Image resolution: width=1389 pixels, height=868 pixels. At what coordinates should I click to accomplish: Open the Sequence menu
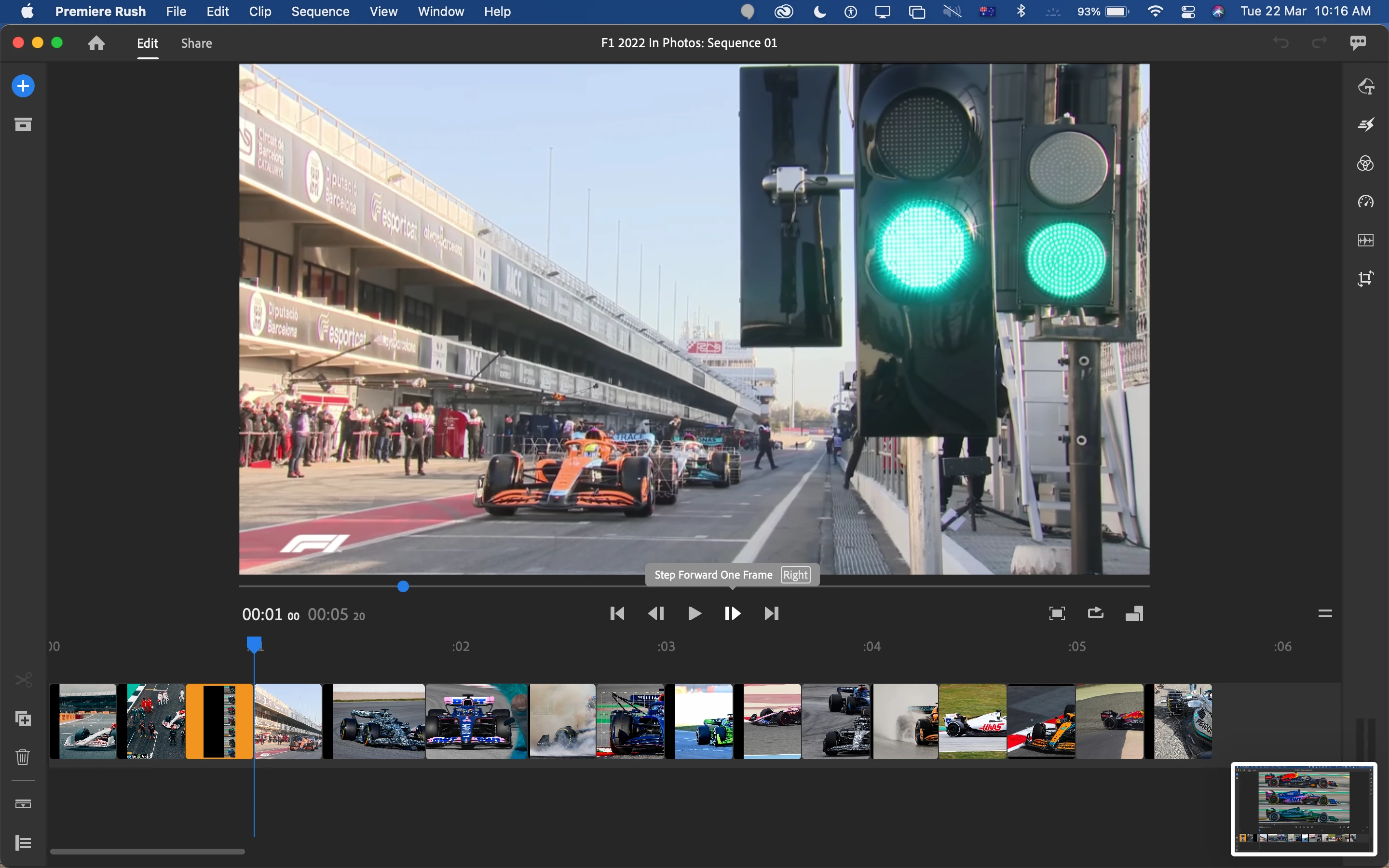click(x=320, y=12)
